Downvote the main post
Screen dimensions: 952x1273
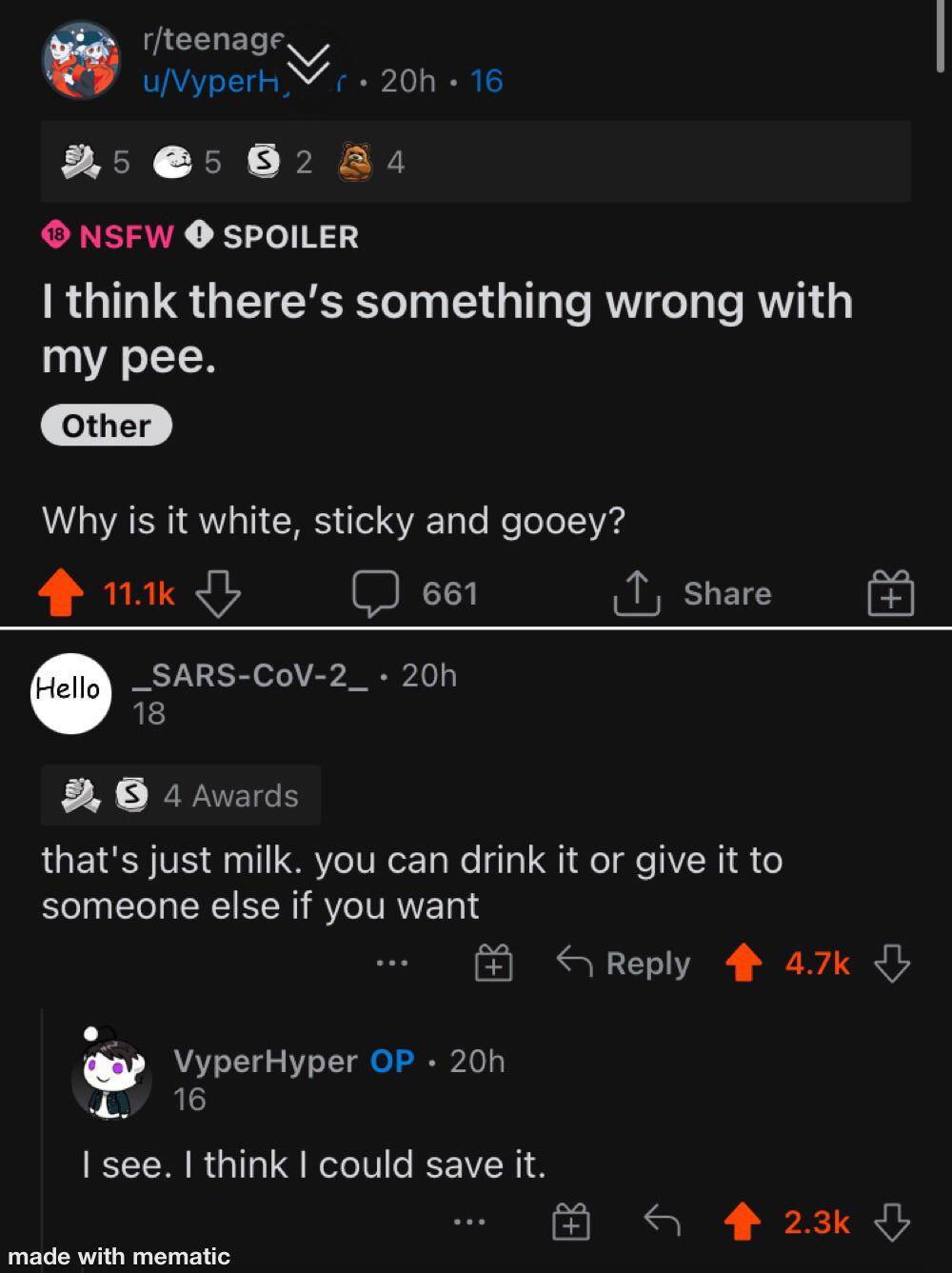click(x=218, y=594)
